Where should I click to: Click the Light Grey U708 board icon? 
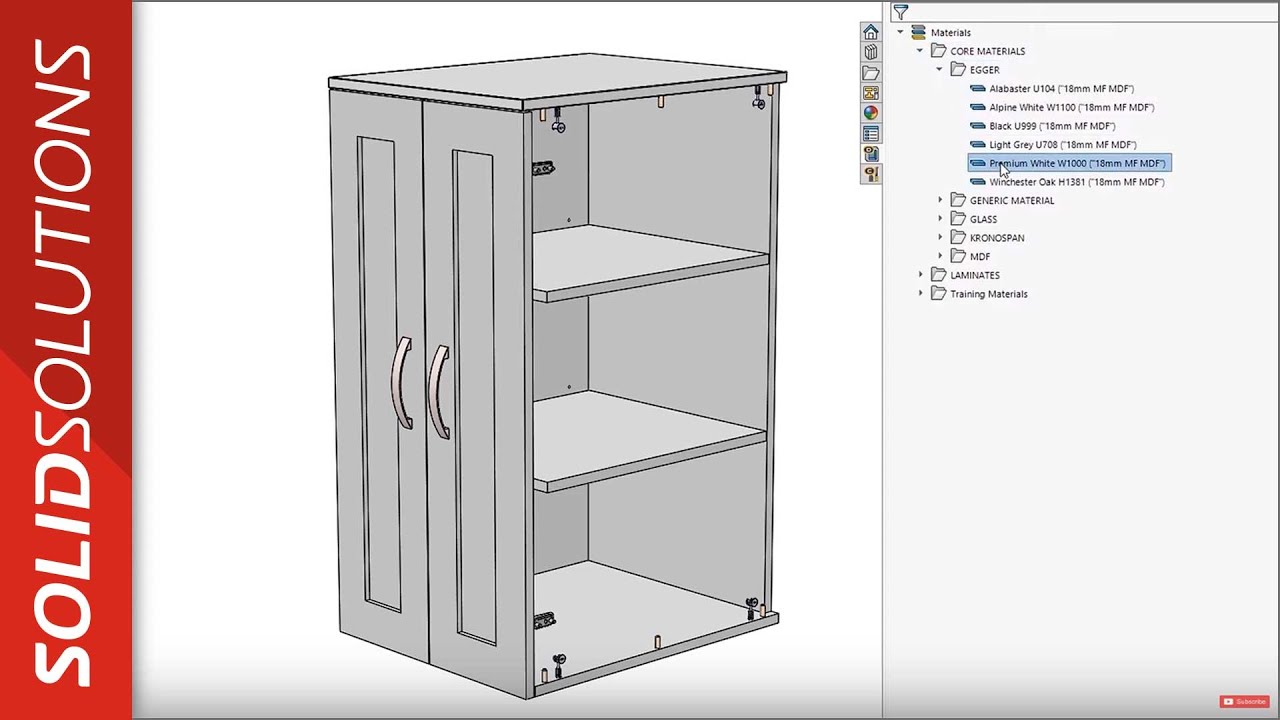(978, 145)
